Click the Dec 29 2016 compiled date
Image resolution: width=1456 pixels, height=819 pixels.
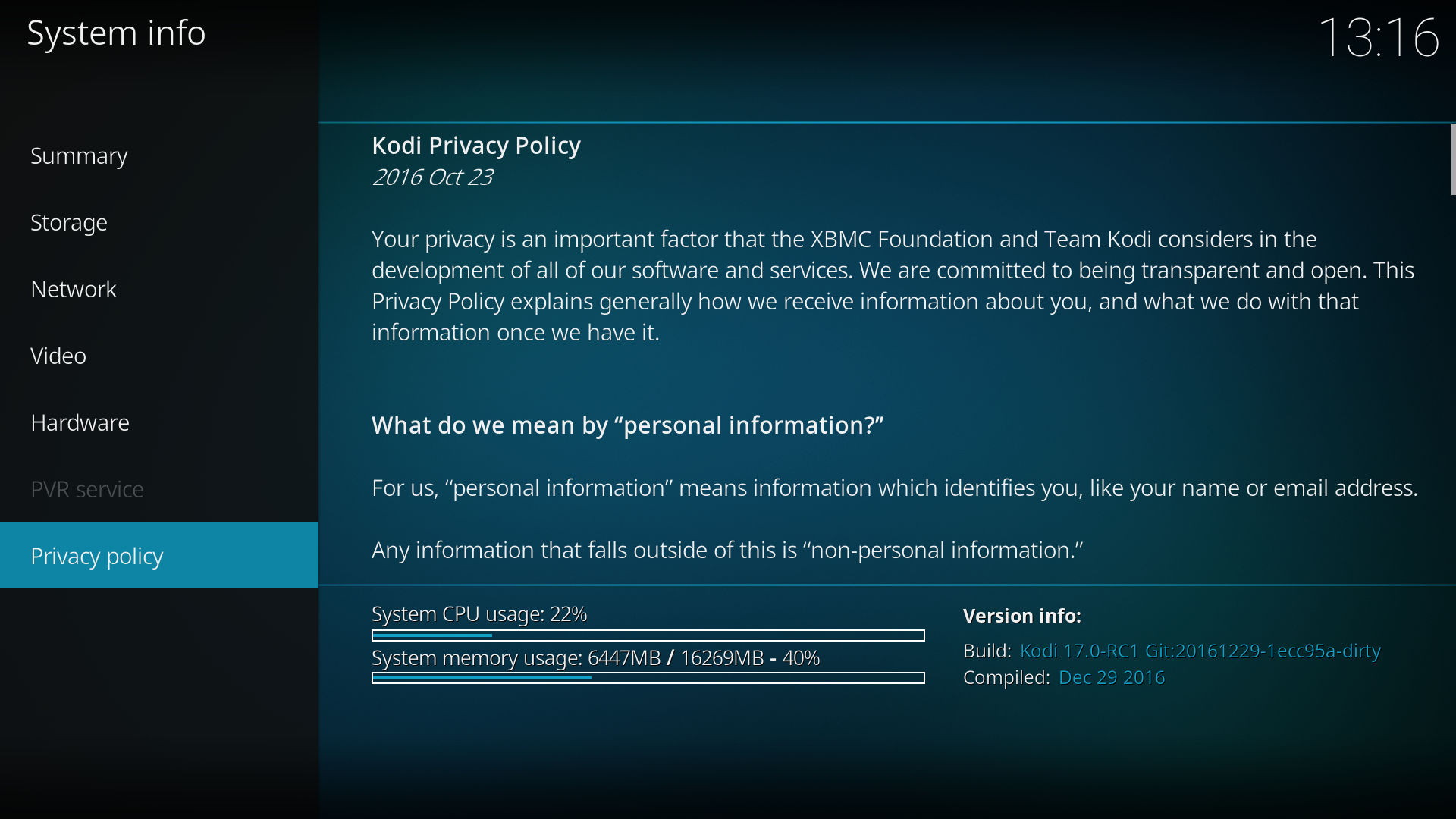click(x=1112, y=677)
